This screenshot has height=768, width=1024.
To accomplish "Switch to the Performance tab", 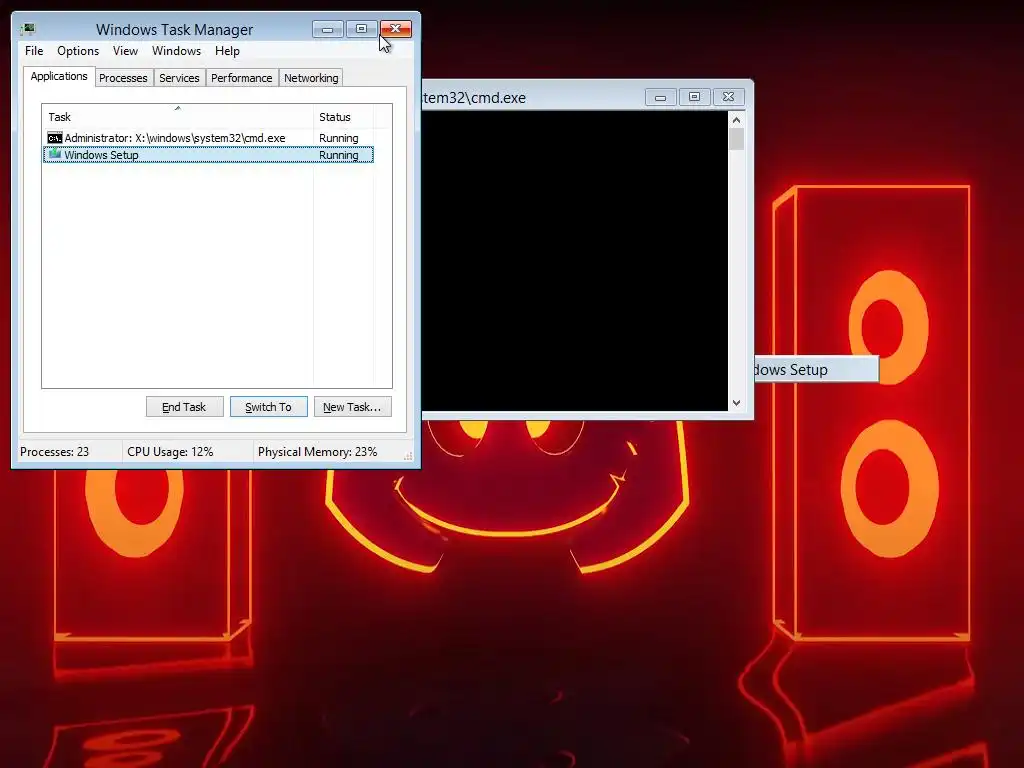I will [x=241, y=78].
